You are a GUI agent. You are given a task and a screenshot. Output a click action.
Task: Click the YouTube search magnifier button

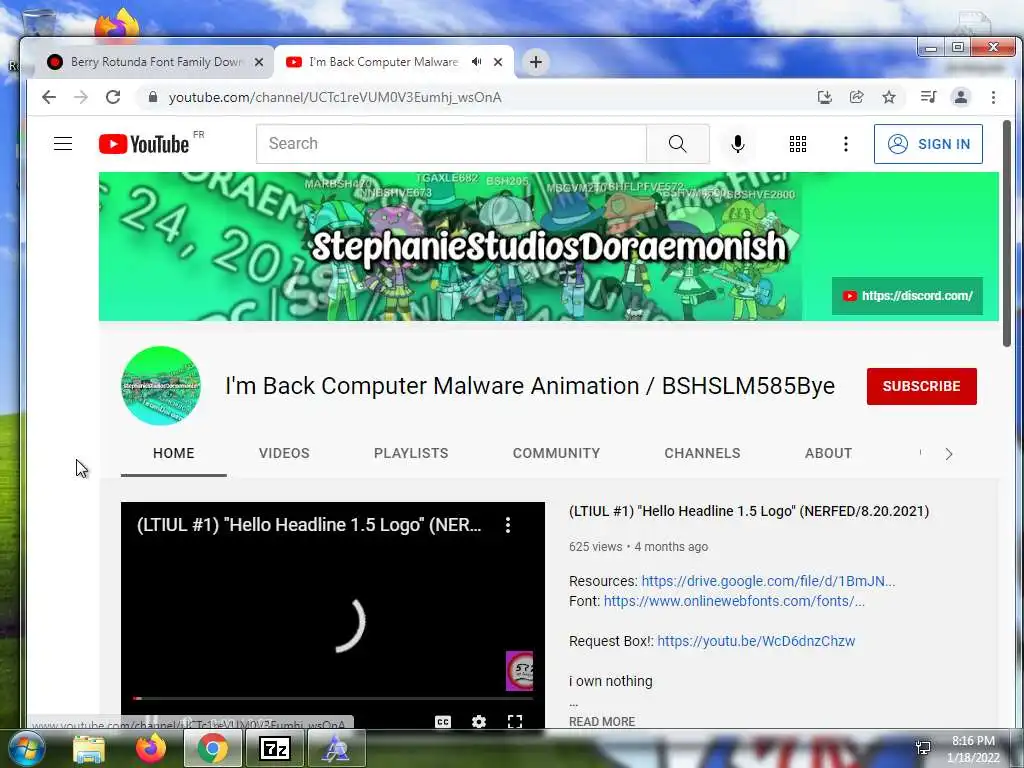click(x=678, y=144)
